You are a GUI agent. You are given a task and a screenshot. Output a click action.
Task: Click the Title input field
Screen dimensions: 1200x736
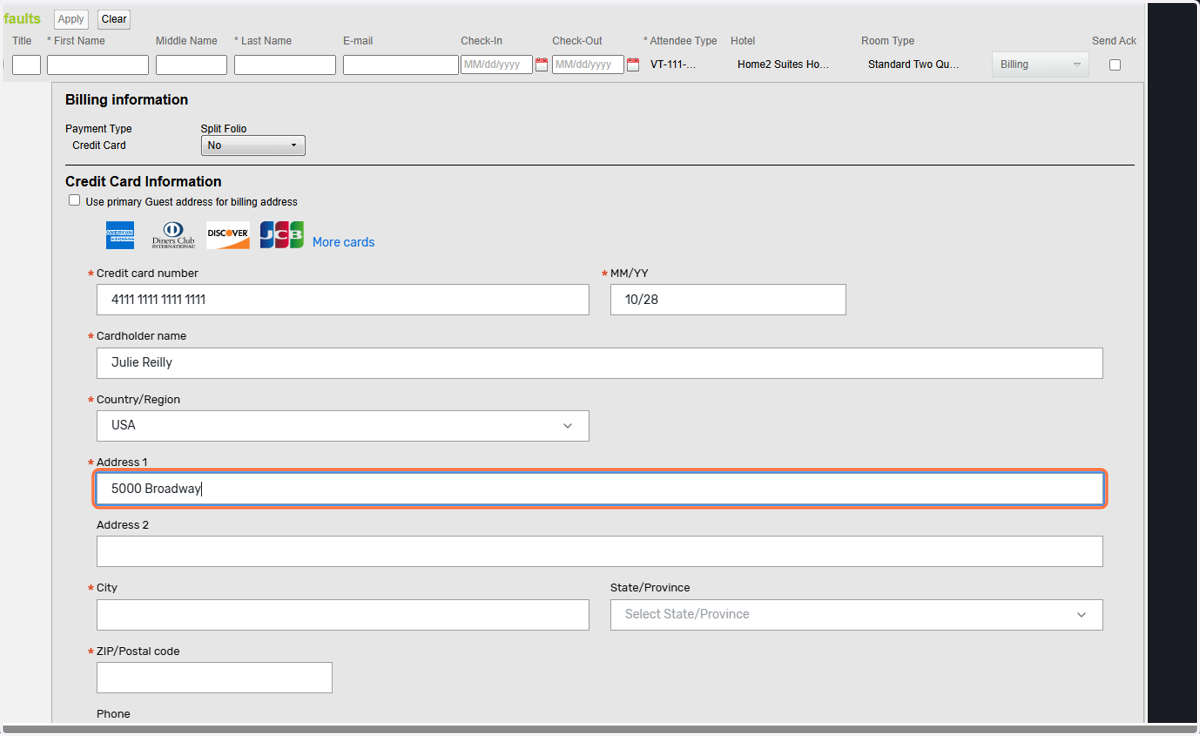pyautogui.click(x=27, y=65)
